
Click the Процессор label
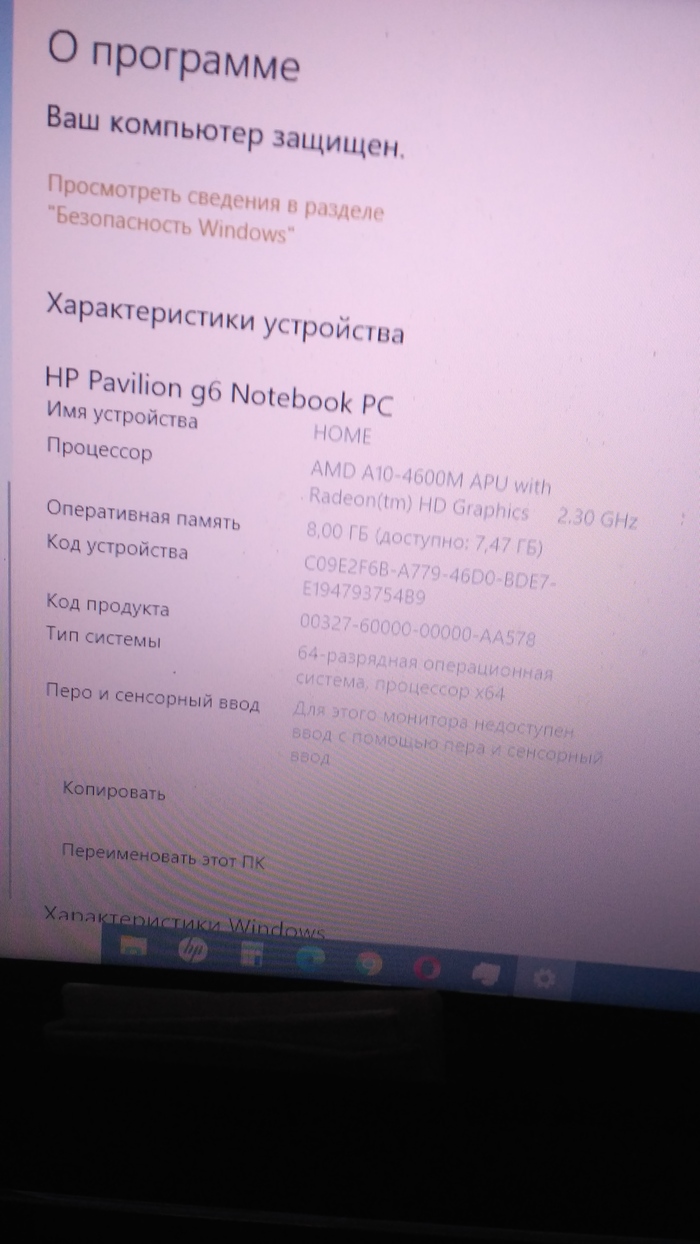point(99,450)
